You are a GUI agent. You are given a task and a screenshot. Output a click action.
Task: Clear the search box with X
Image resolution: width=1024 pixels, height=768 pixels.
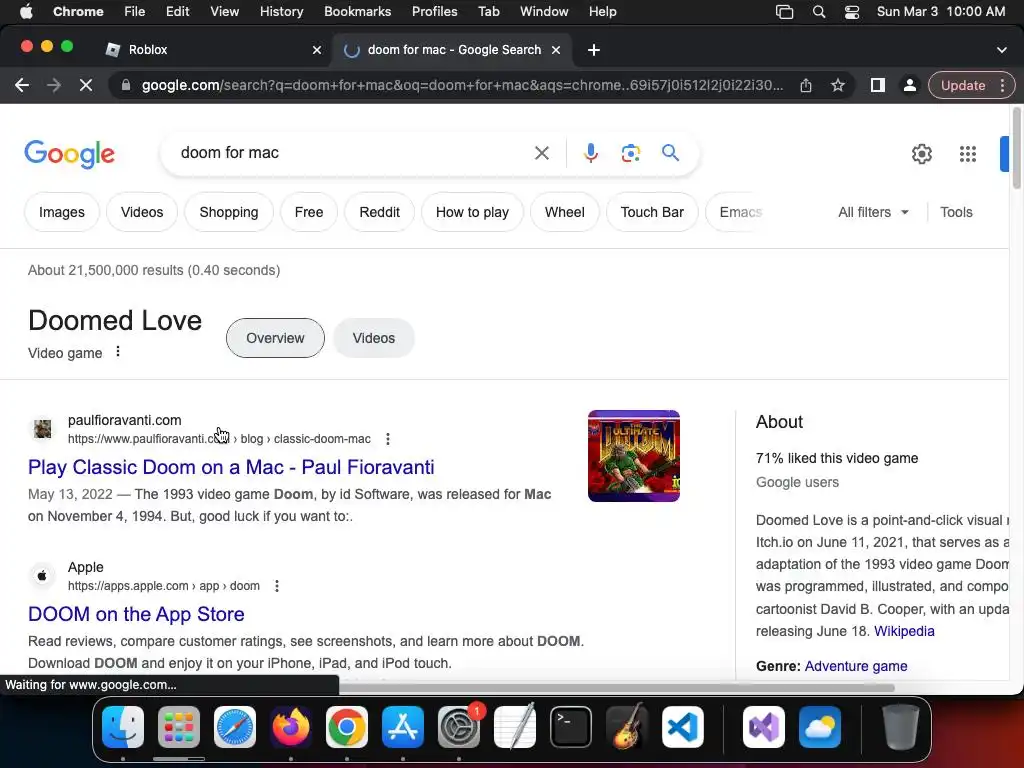point(541,153)
